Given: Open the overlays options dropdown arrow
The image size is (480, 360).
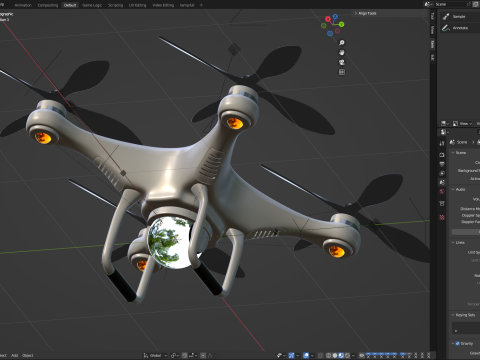Looking at the screenshot, I should point(312,355).
